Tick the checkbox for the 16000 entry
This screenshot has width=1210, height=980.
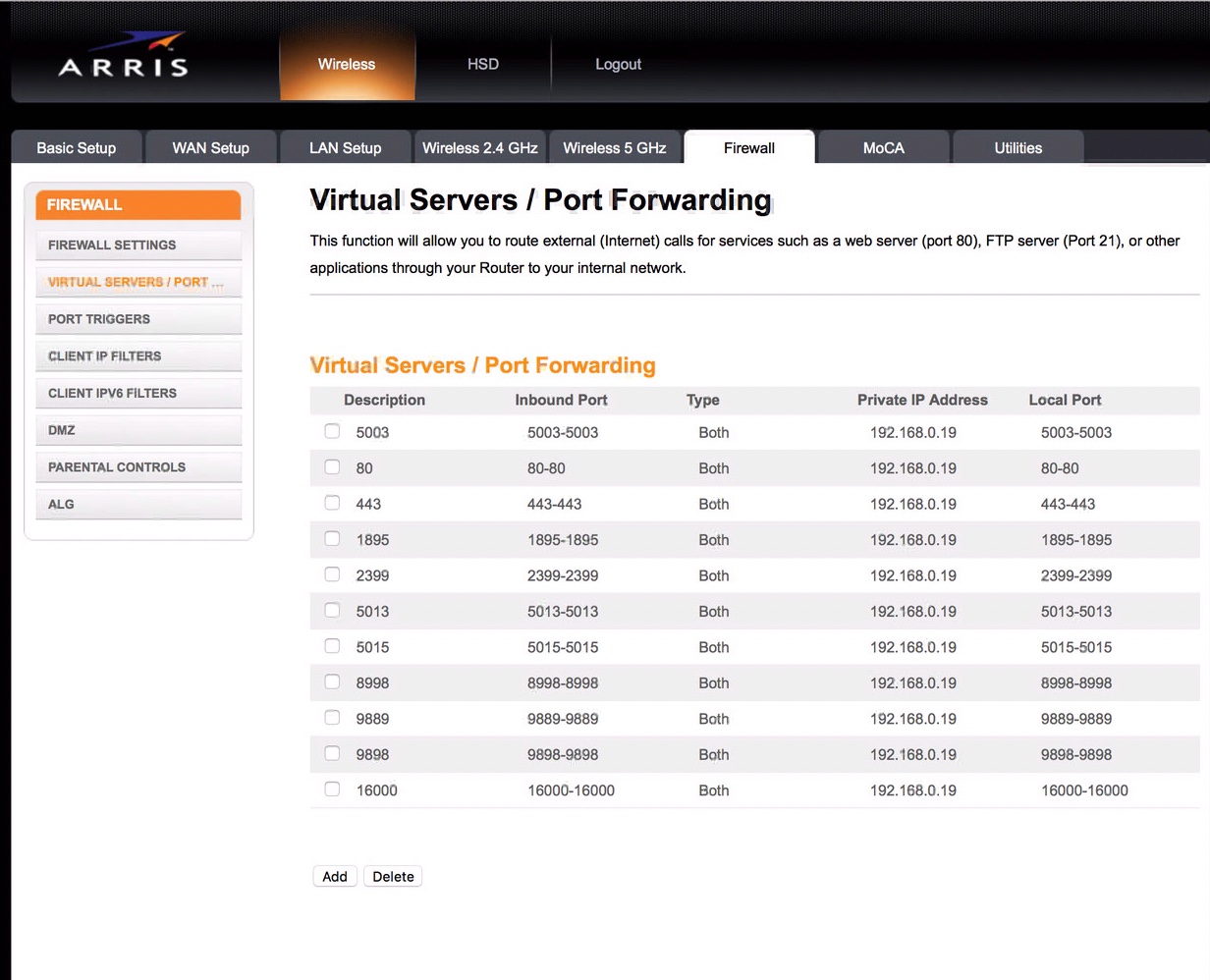[x=332, y=789]
